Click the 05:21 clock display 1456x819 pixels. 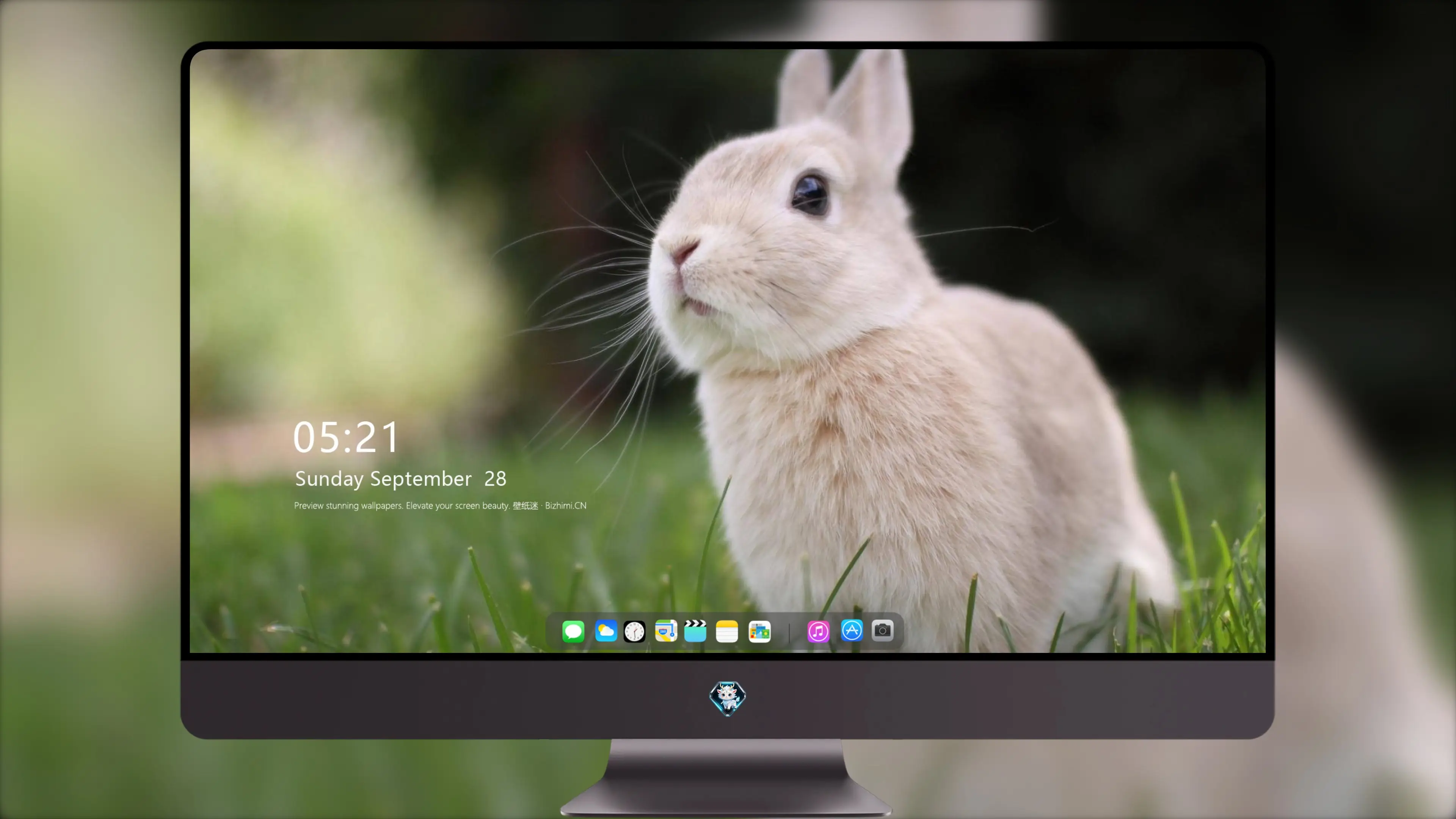346,437
